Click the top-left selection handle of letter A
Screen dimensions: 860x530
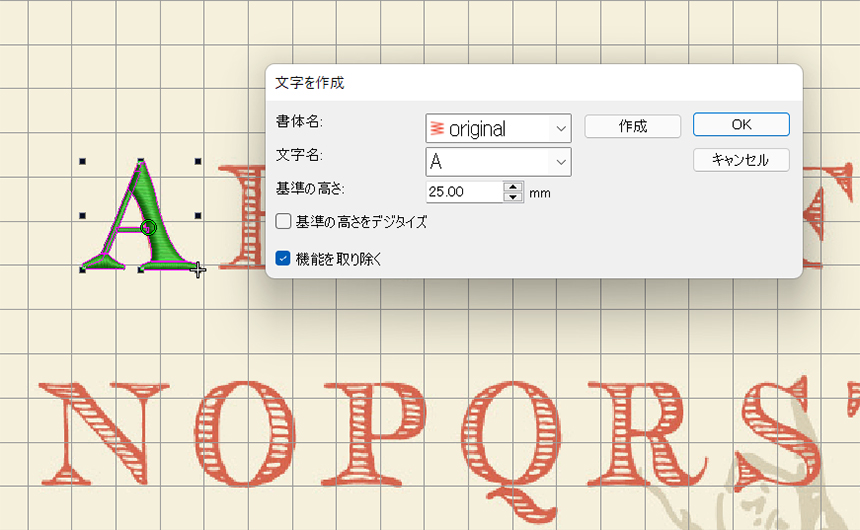pos(83,161)
